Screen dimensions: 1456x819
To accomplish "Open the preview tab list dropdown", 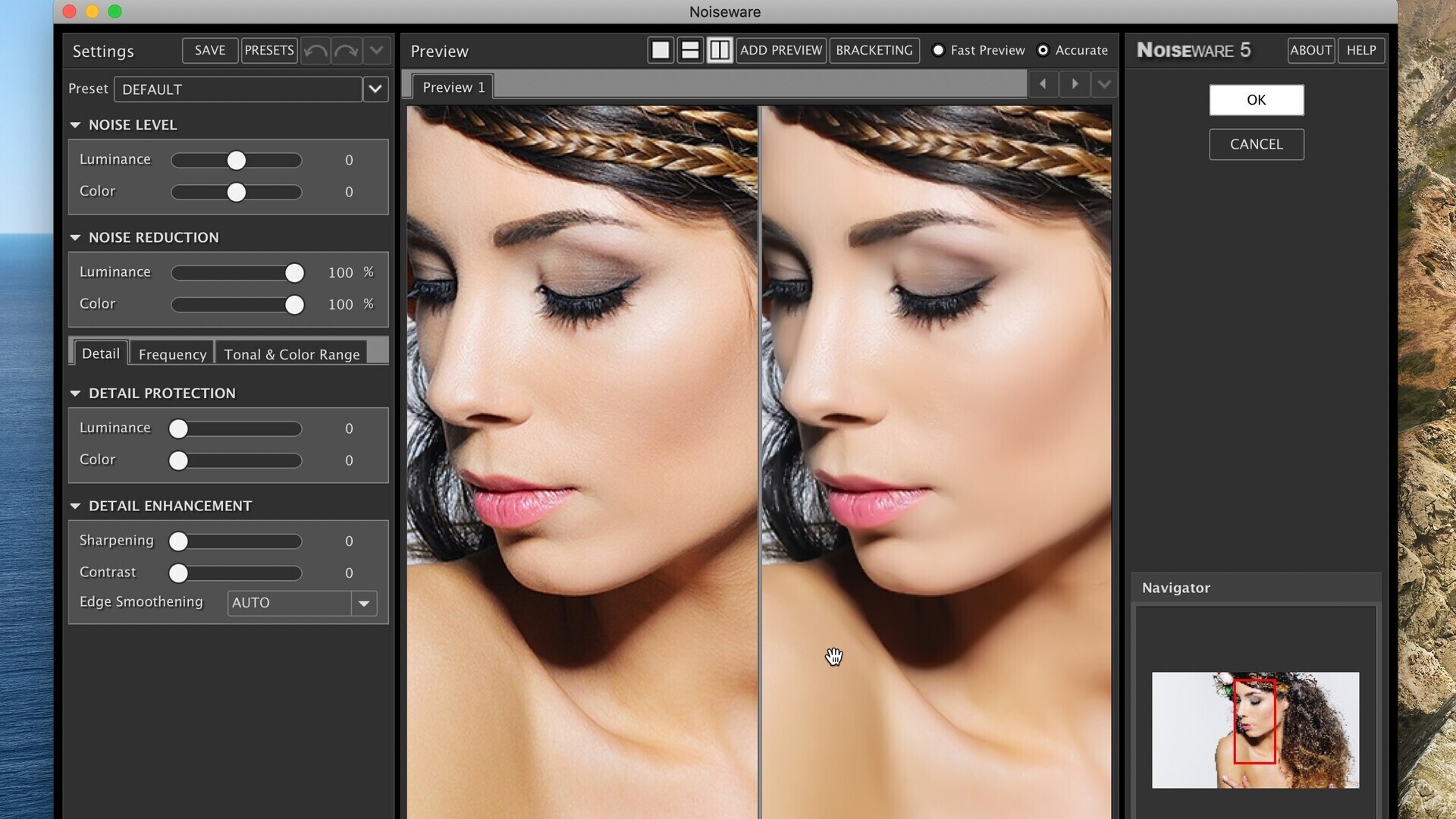I will click(x=1104, y=83).
